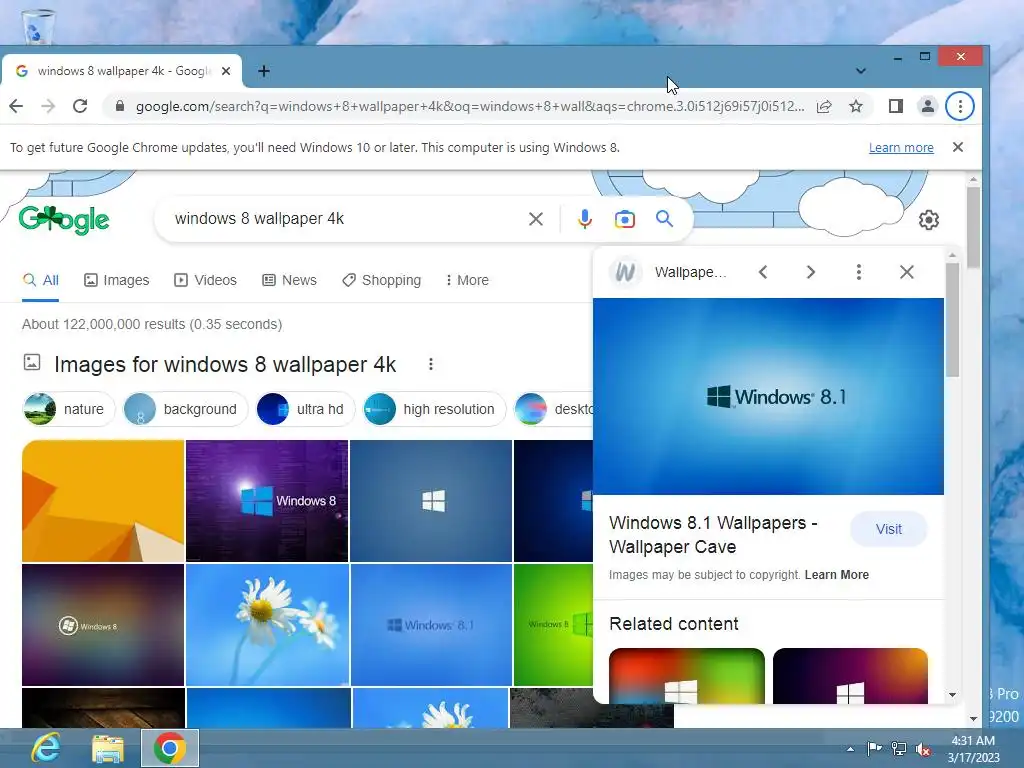
Task: Open the red-green related content thumbnail
Action: 686,677
